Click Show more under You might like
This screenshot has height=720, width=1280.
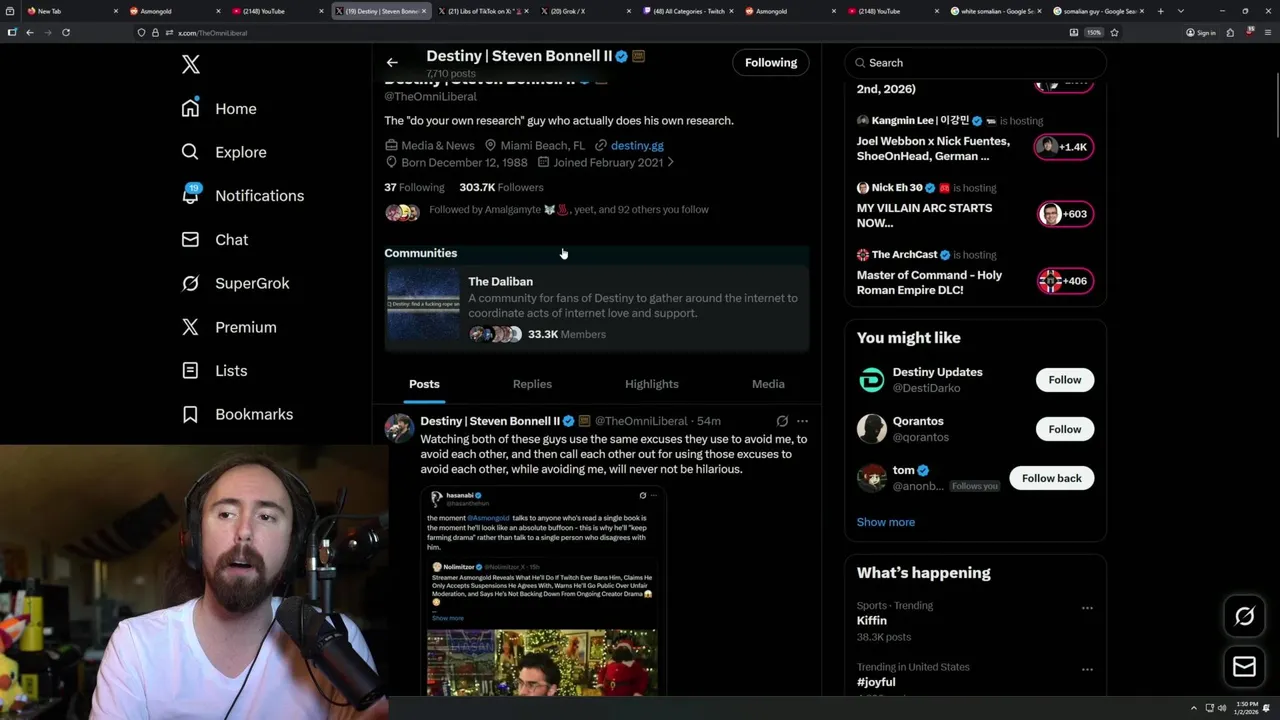886,522
